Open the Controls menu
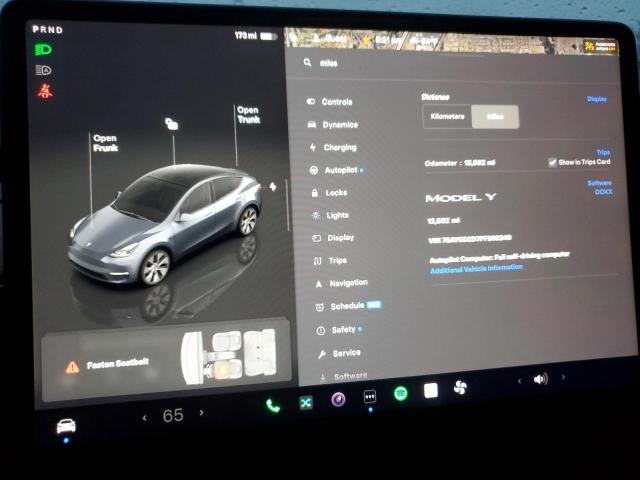640x480 pixels. click(x=329, y=102)
